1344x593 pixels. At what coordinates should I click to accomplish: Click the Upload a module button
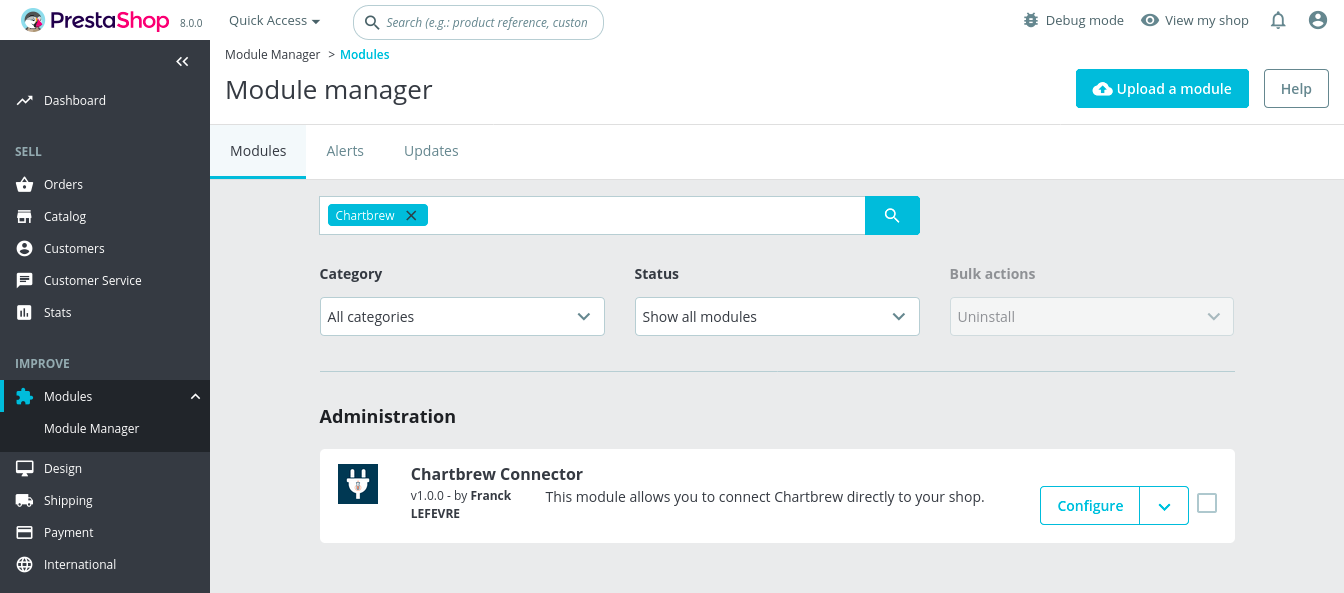point(1162,89)
